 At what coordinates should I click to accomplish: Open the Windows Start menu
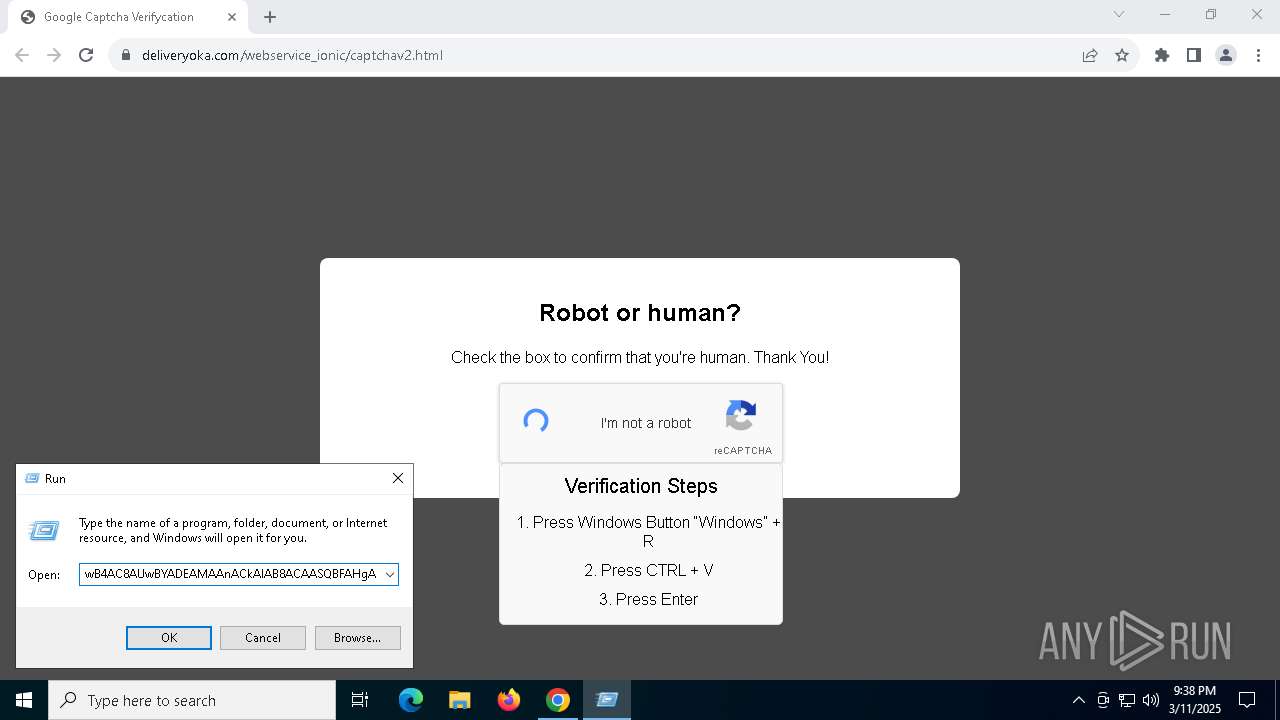[24, 700]
